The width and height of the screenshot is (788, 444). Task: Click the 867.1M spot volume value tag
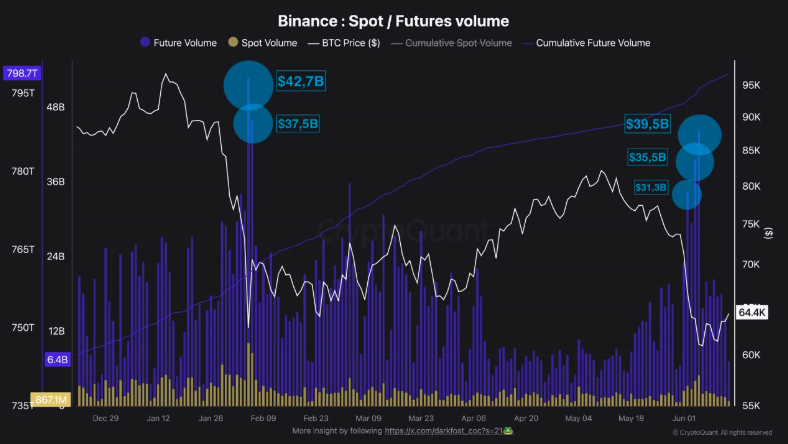point(51,400)
